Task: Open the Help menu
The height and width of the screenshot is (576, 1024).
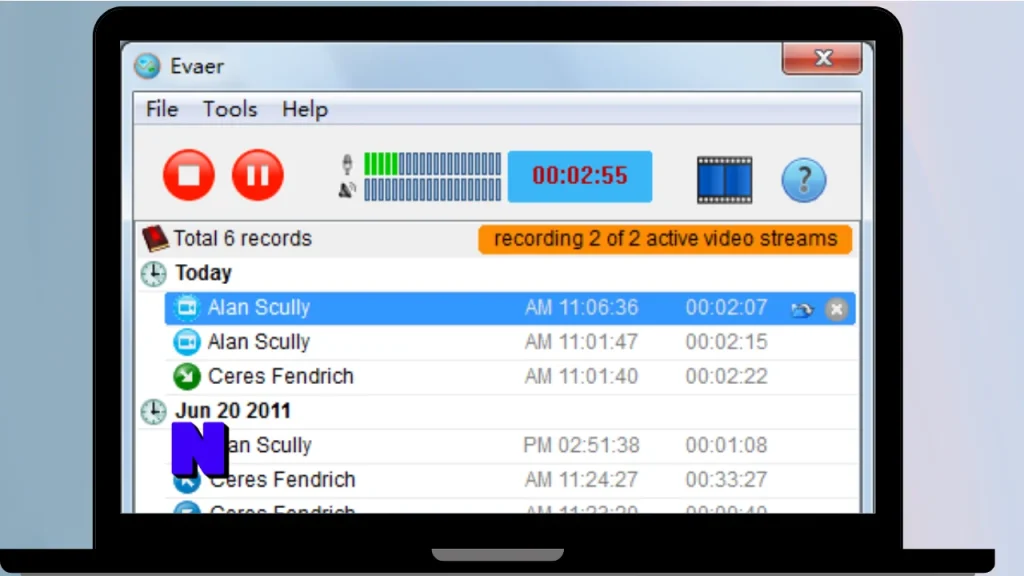Action: [305, 109]
